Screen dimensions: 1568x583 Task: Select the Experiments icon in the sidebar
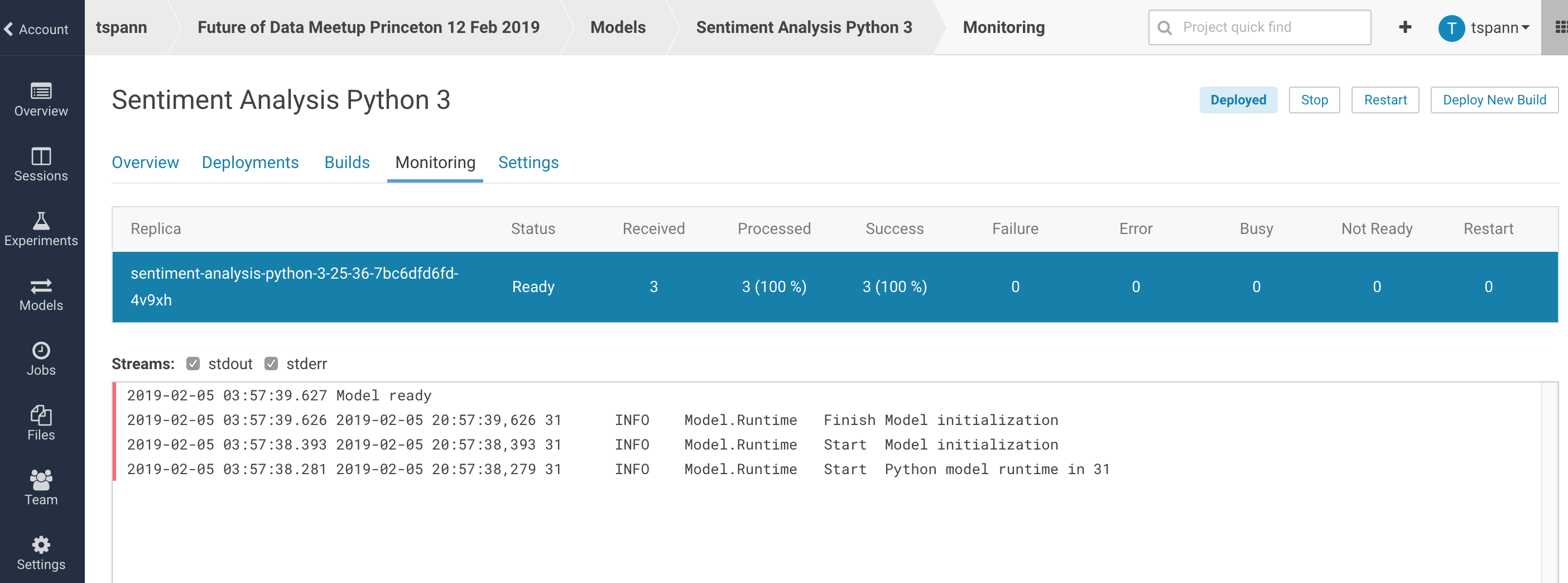pyautogui.click(x=41, y=230)
